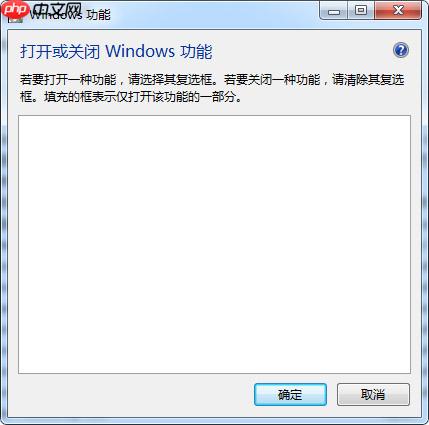
Task: Select the title bar text Windows 功能
Action: [70, 15]
